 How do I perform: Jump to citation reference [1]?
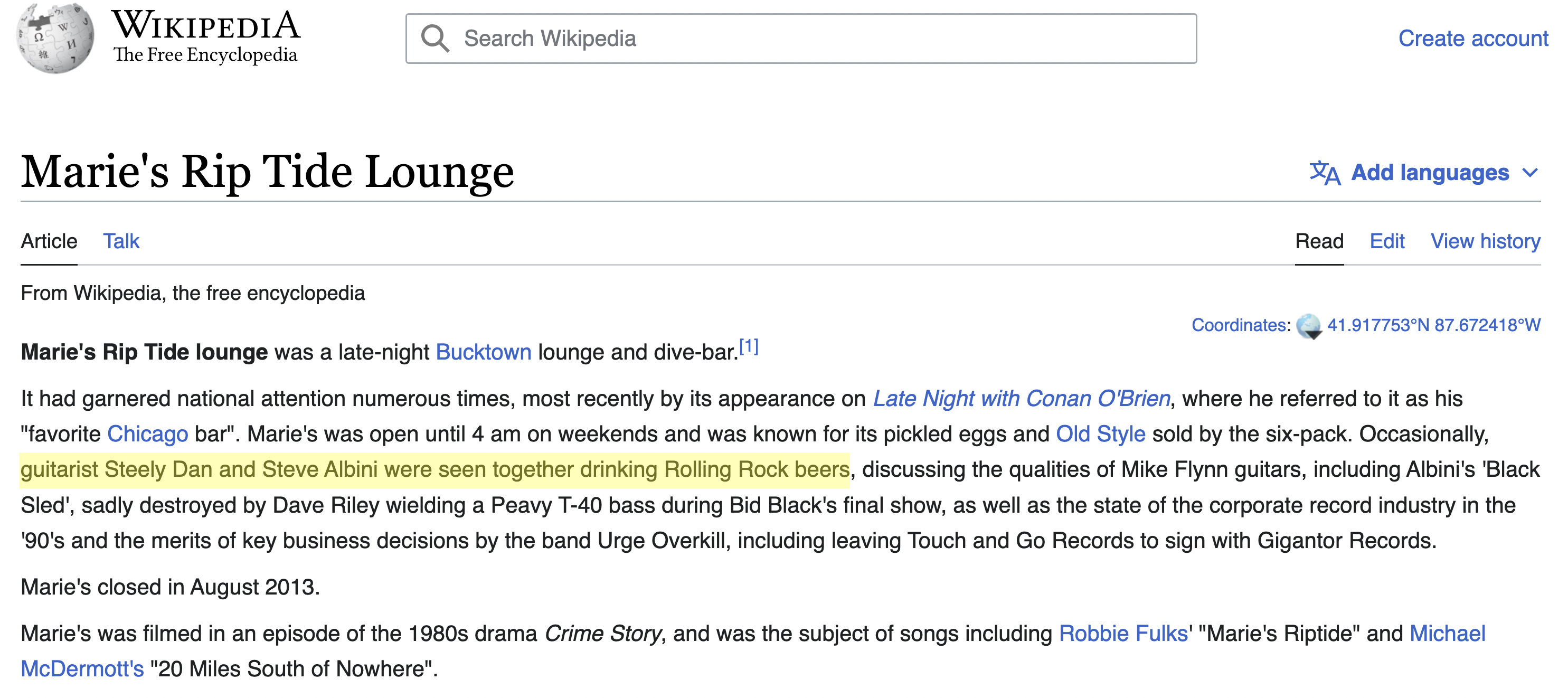[x=749, y=346]
